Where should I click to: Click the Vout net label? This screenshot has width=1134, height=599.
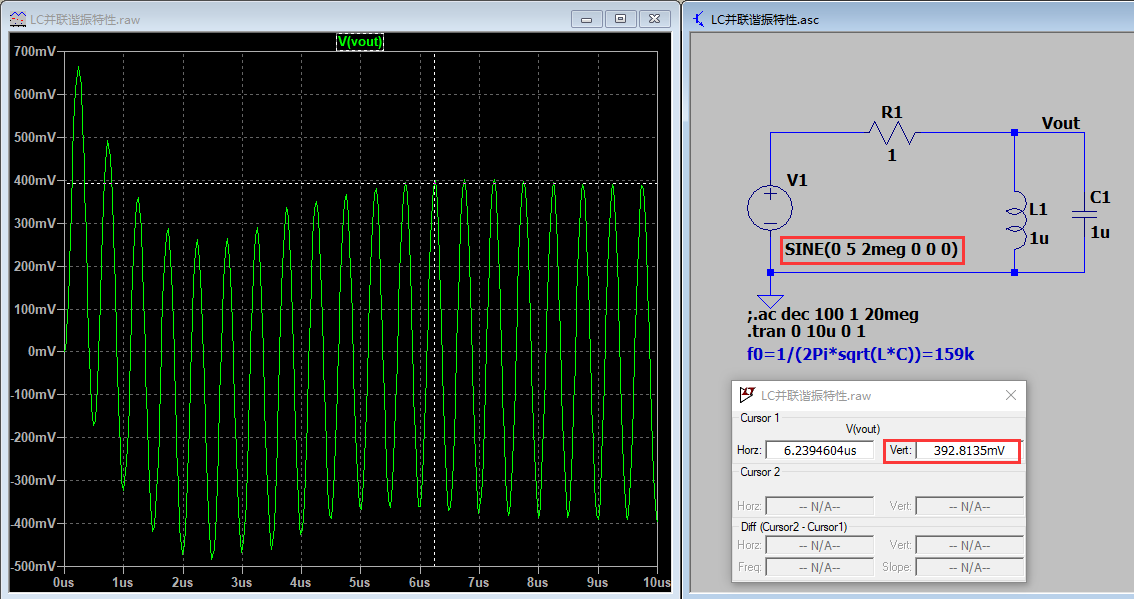[x=1060, y=123]
